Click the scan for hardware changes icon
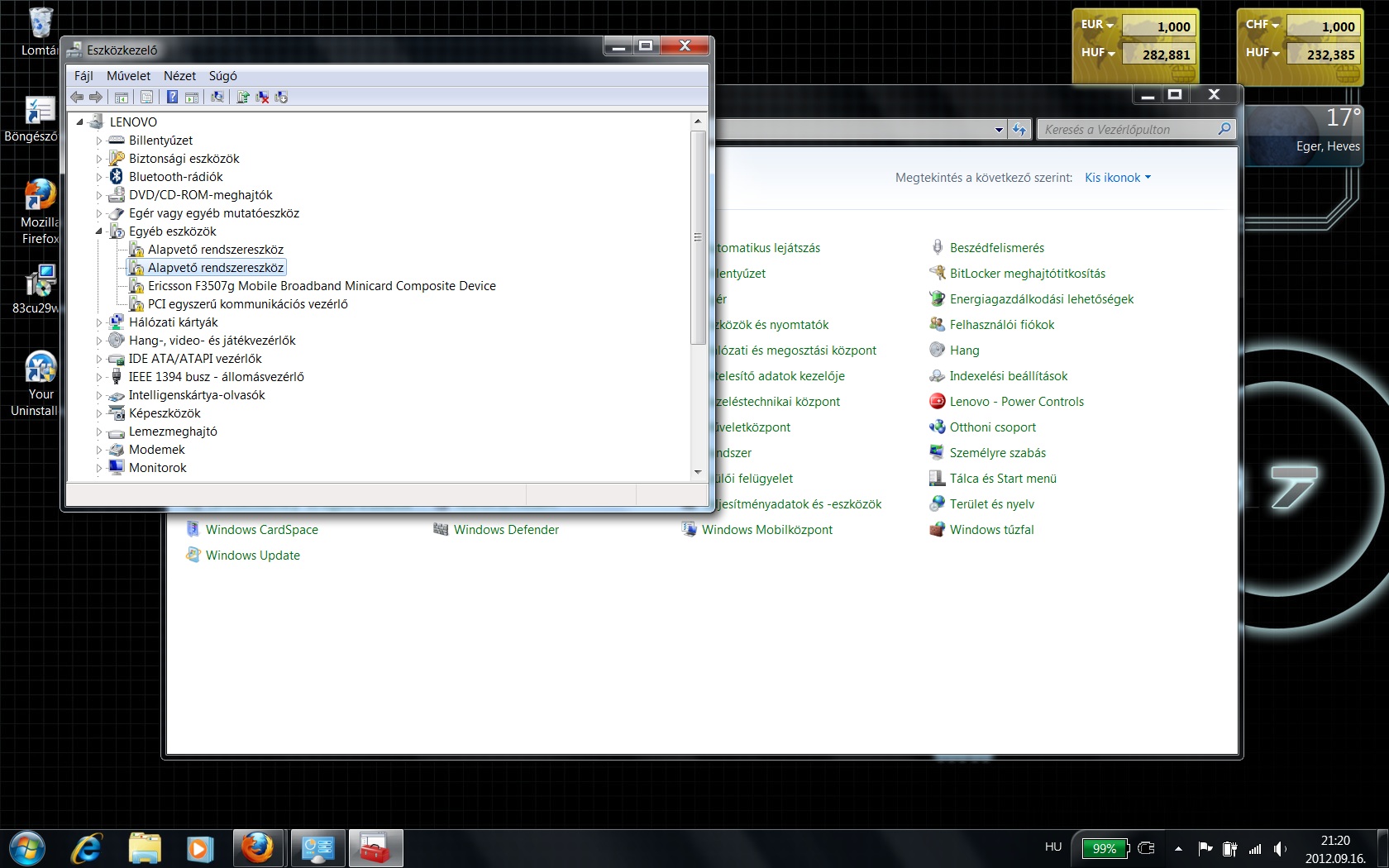Image resolution: width=1389 pixels, height=868 pixels. (x=217, y=97)
